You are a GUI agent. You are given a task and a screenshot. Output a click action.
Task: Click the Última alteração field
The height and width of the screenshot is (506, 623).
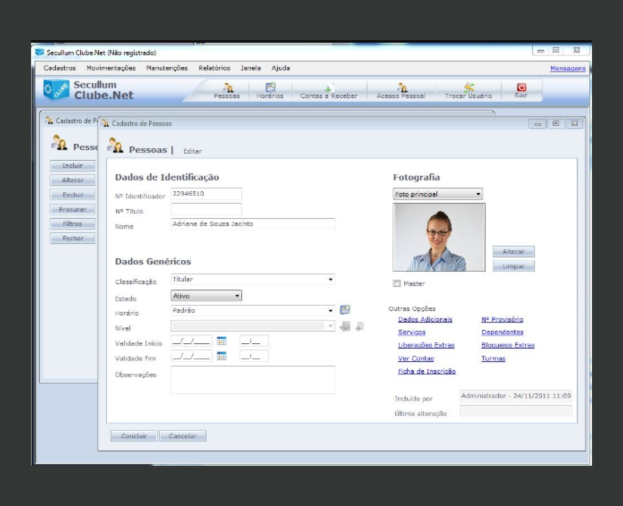(x=516, y=411)
